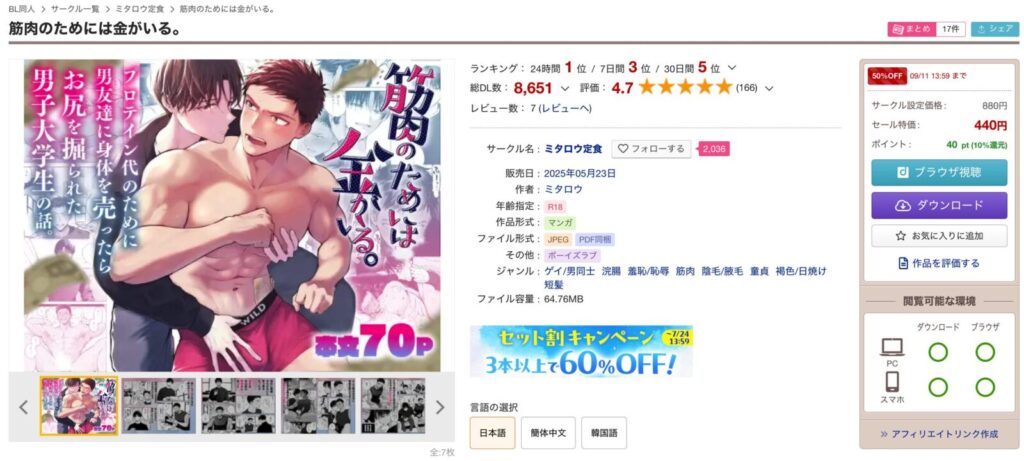Click the セット割キャンペーン 60%OFF banner

(x=581, y=351)
